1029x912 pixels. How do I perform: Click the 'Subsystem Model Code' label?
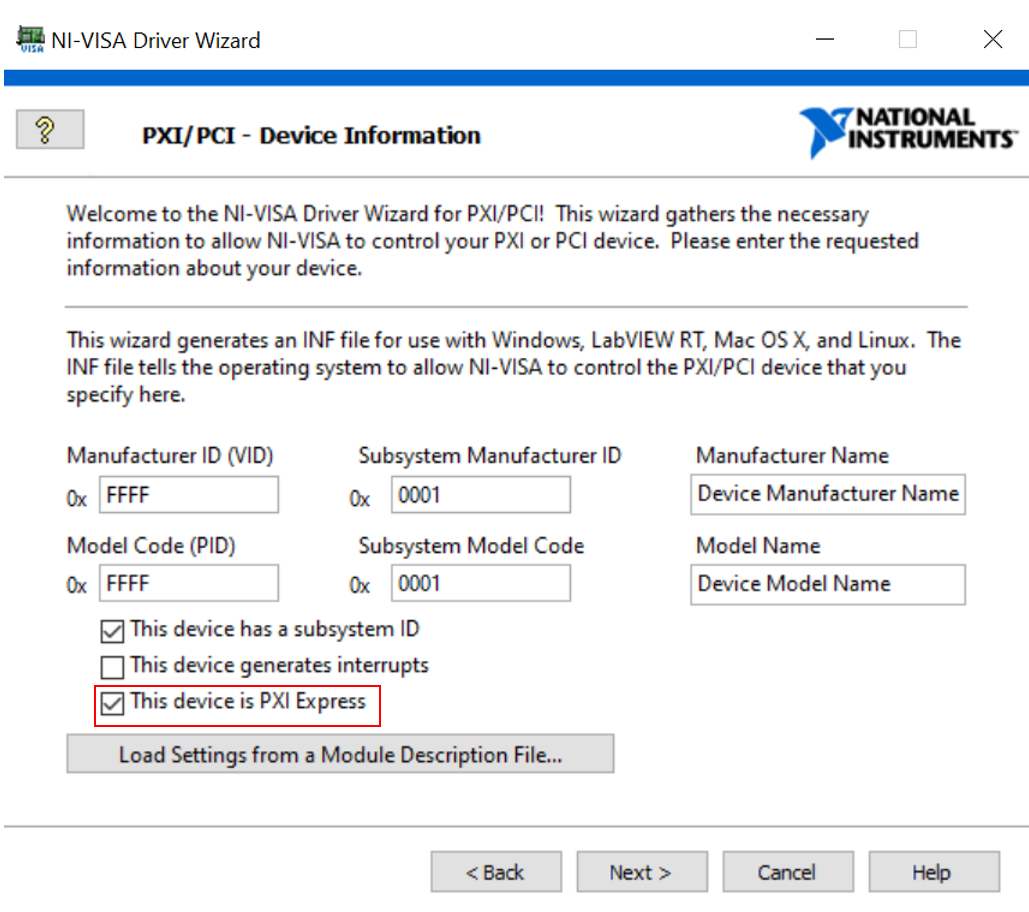click(x=471, y=546)
